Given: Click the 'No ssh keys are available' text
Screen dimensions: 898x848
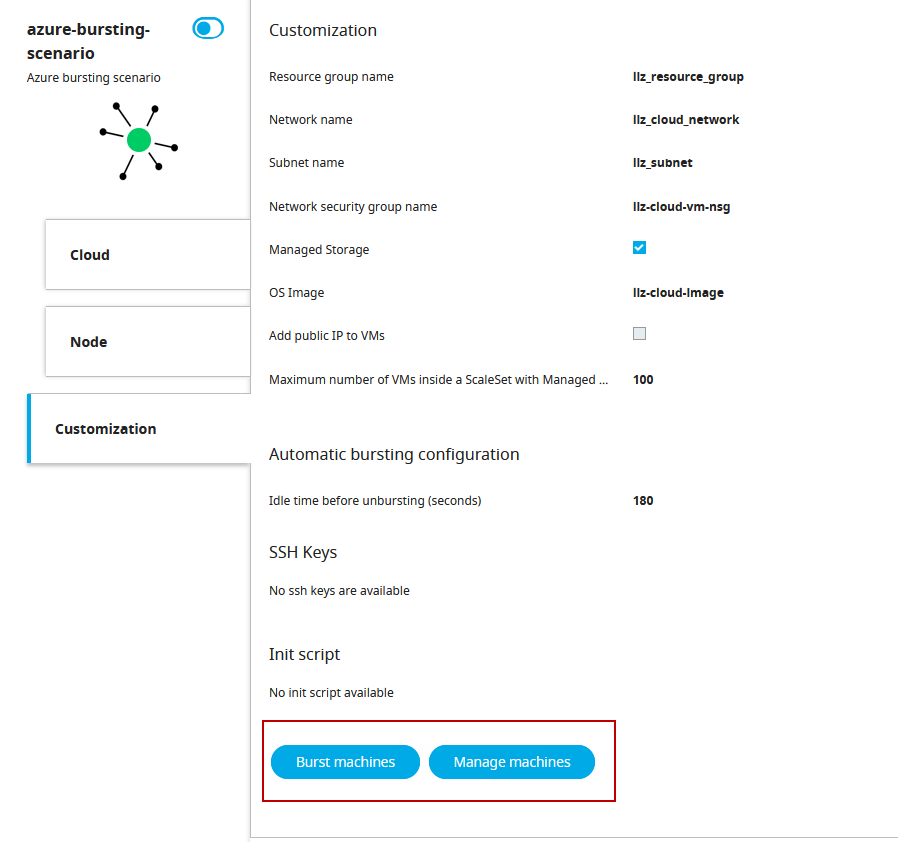Looking at the screenshot, I should (339, 591).
